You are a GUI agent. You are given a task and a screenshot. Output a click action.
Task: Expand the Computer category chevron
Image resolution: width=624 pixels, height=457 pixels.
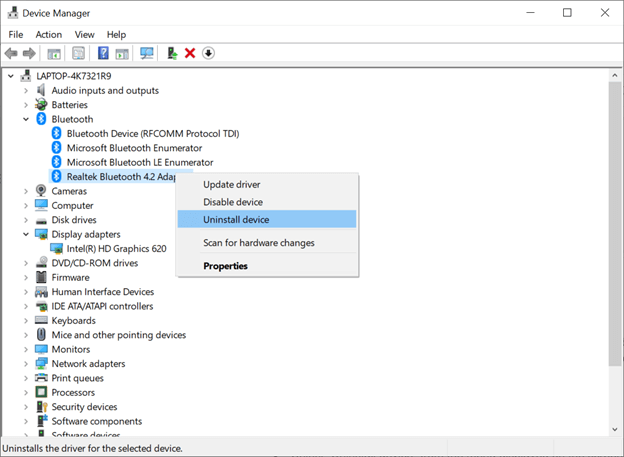pyautogui.click(x=26, y=205)
